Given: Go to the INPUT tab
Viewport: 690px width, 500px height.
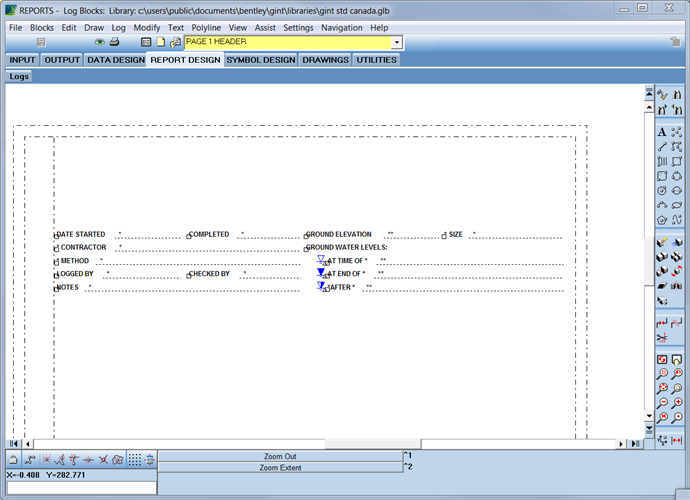Looking at the screenshot, I should point(22,60).
